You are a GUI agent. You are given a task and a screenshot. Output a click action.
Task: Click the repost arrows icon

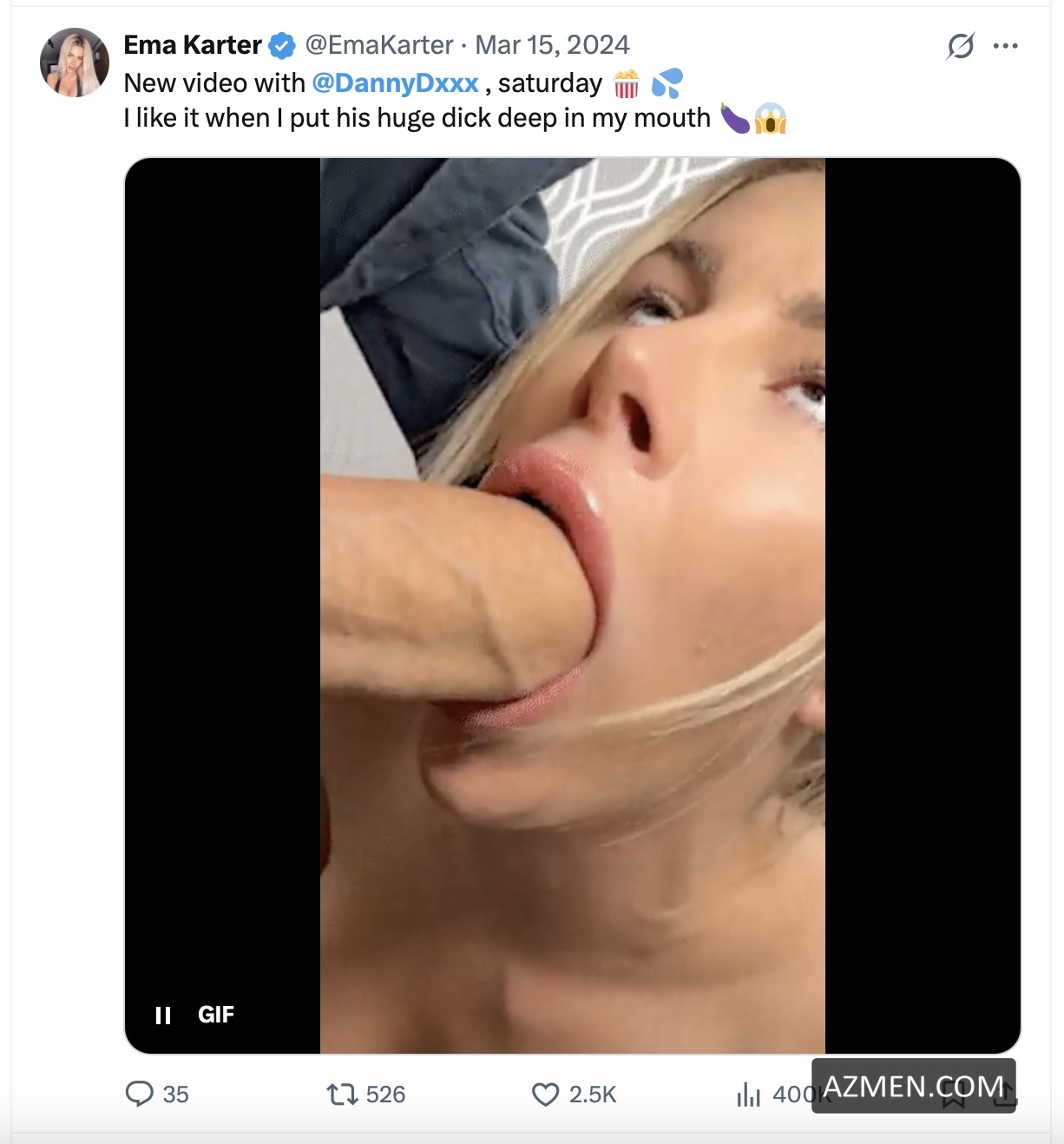click(342, 1095)
